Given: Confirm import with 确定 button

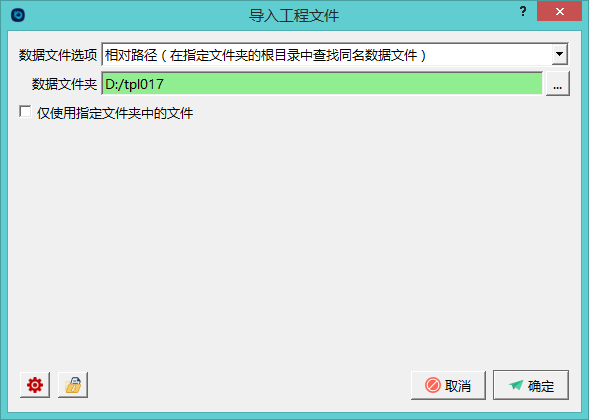Looking at the screenshot, I should click(x=531, y=385).
